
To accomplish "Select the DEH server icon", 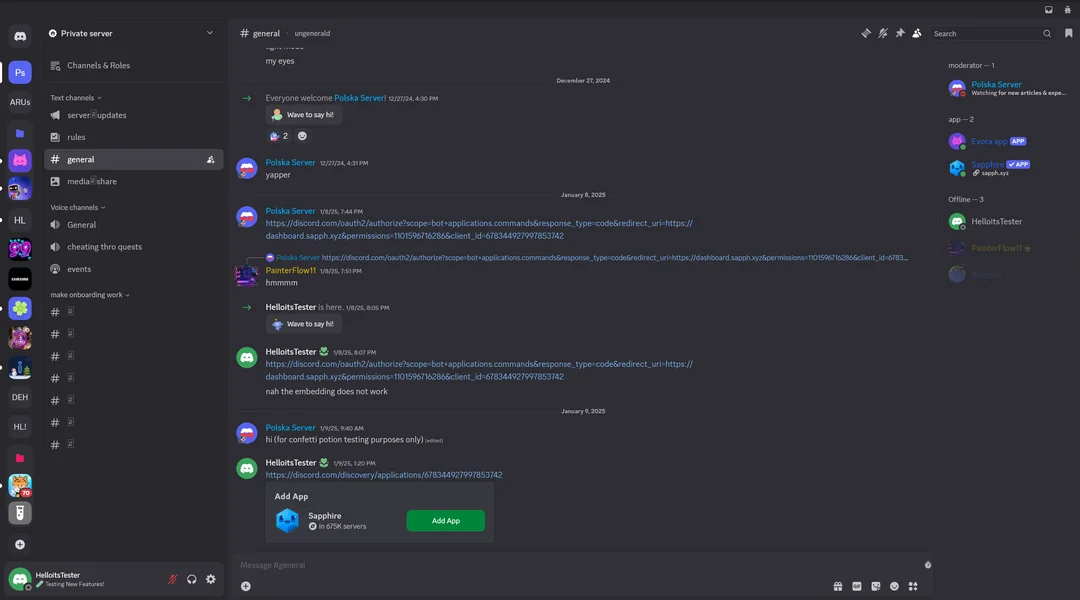I will coord(20,397).
